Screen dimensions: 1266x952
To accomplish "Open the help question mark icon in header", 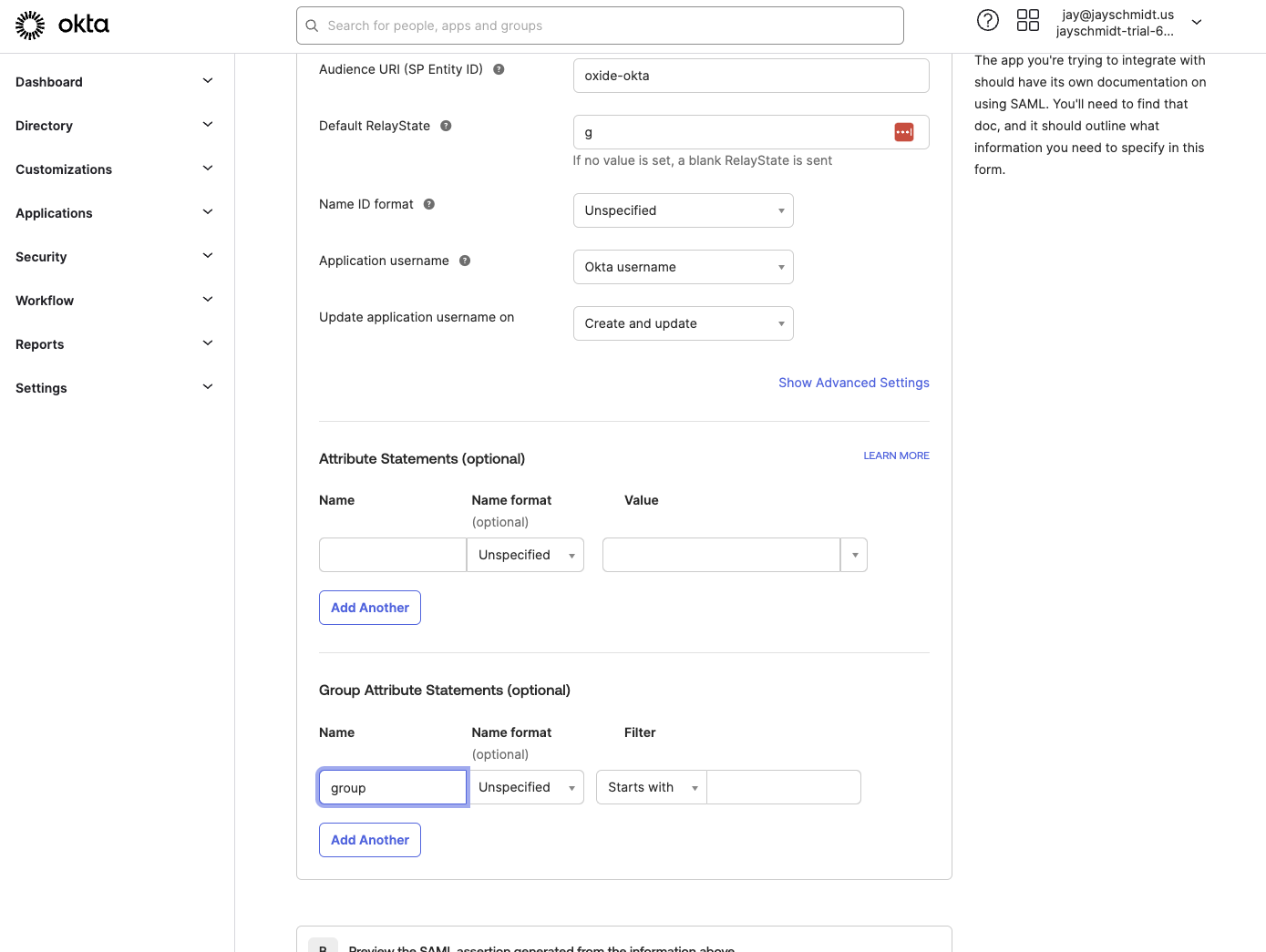I will click(x=988, y=19).
